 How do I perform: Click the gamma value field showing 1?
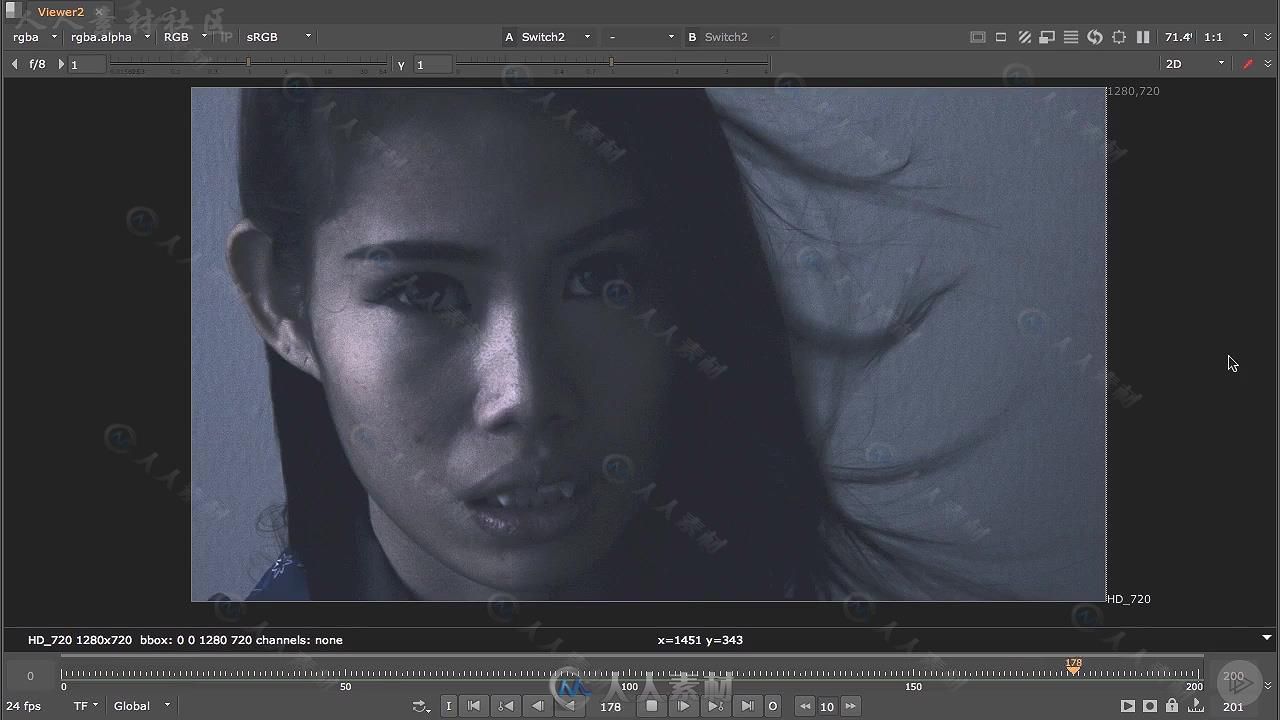click(433, 64)
